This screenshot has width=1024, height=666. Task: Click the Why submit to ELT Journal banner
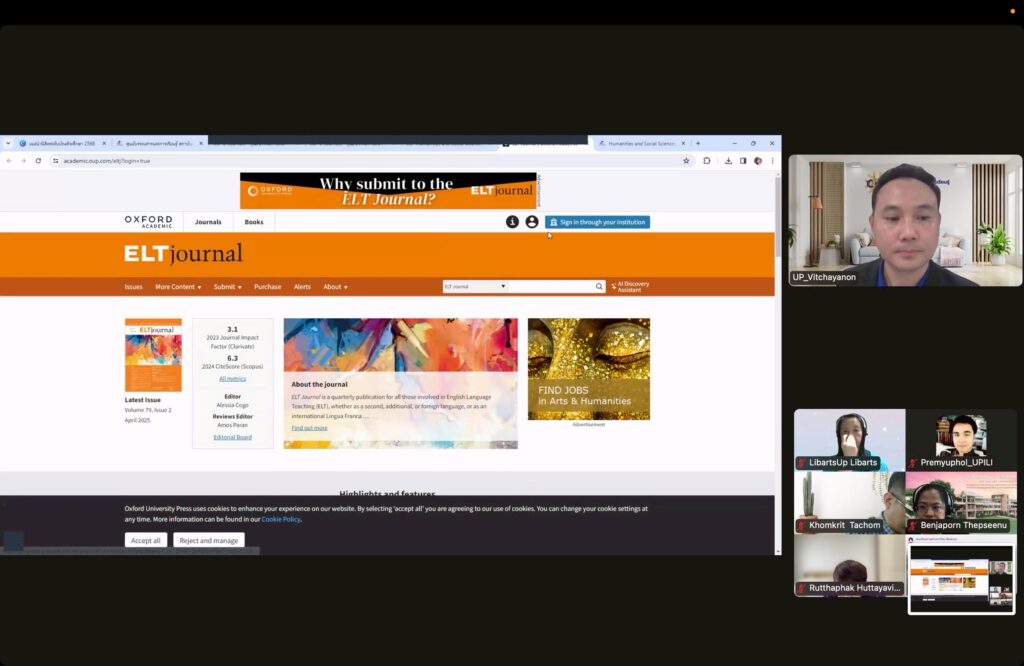point(388,191)
